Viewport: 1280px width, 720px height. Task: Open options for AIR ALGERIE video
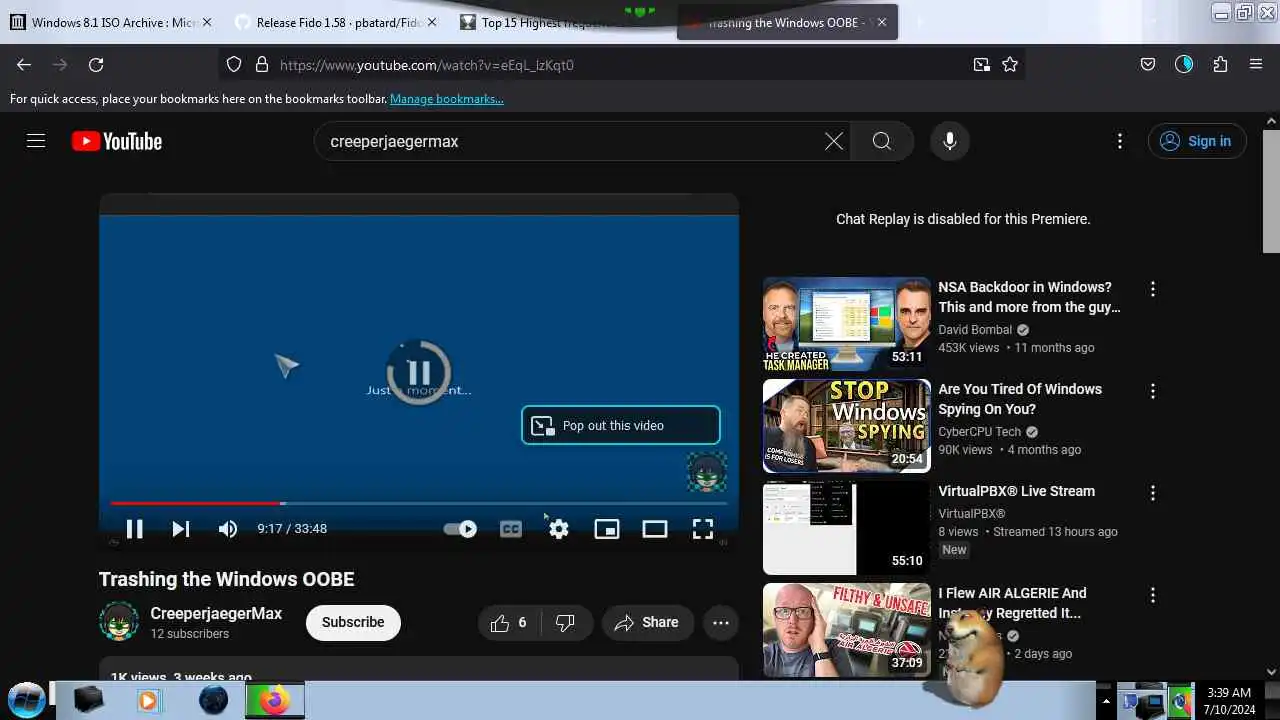click(x=1153, y=595)
